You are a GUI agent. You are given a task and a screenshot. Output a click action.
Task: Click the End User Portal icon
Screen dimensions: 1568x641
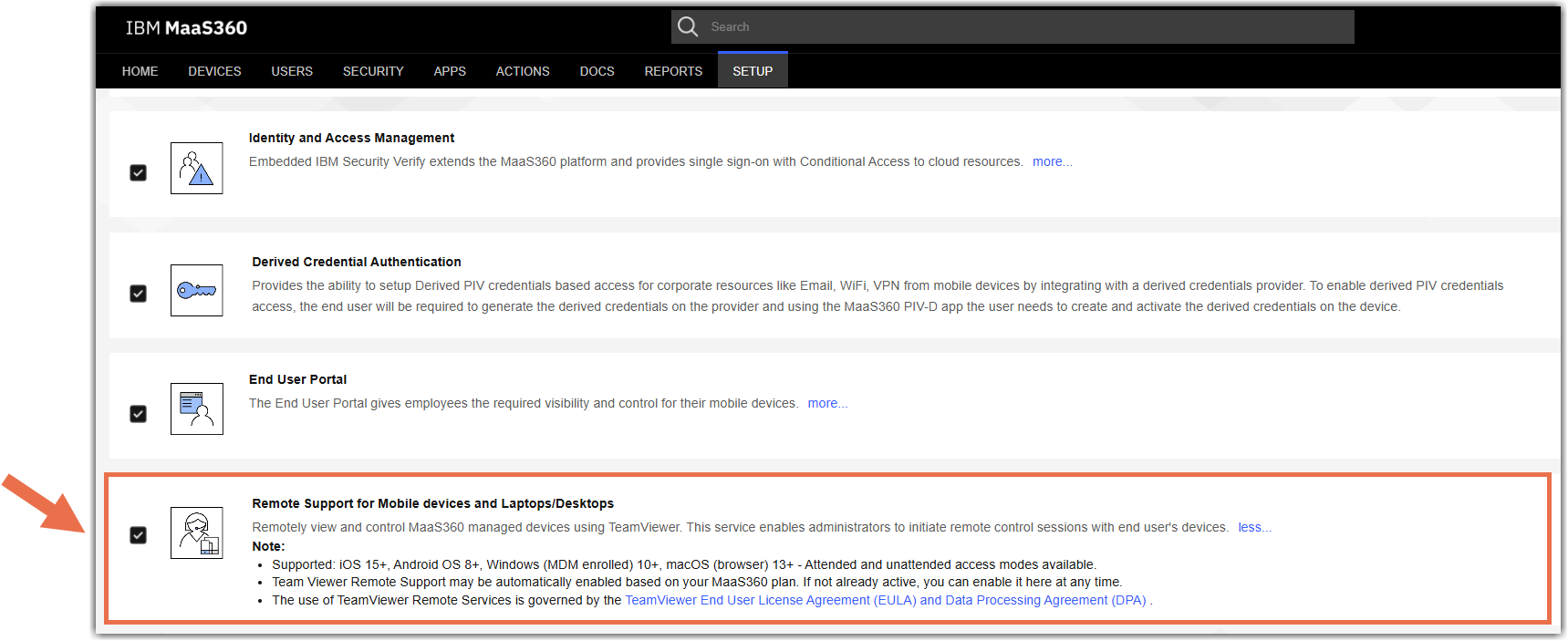196,408
